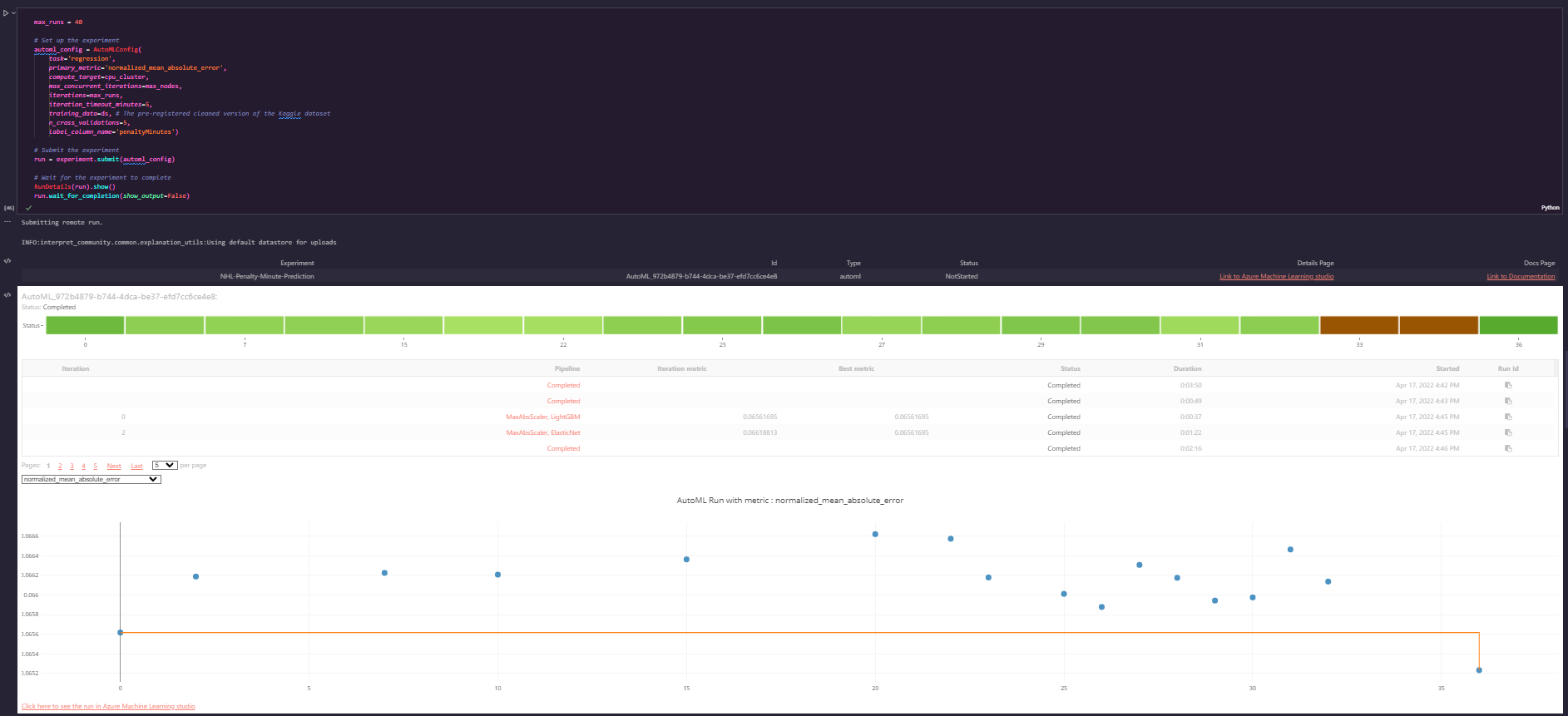Click the code line max_runs = 40
1568x716 pixels.
pos(58,22)
